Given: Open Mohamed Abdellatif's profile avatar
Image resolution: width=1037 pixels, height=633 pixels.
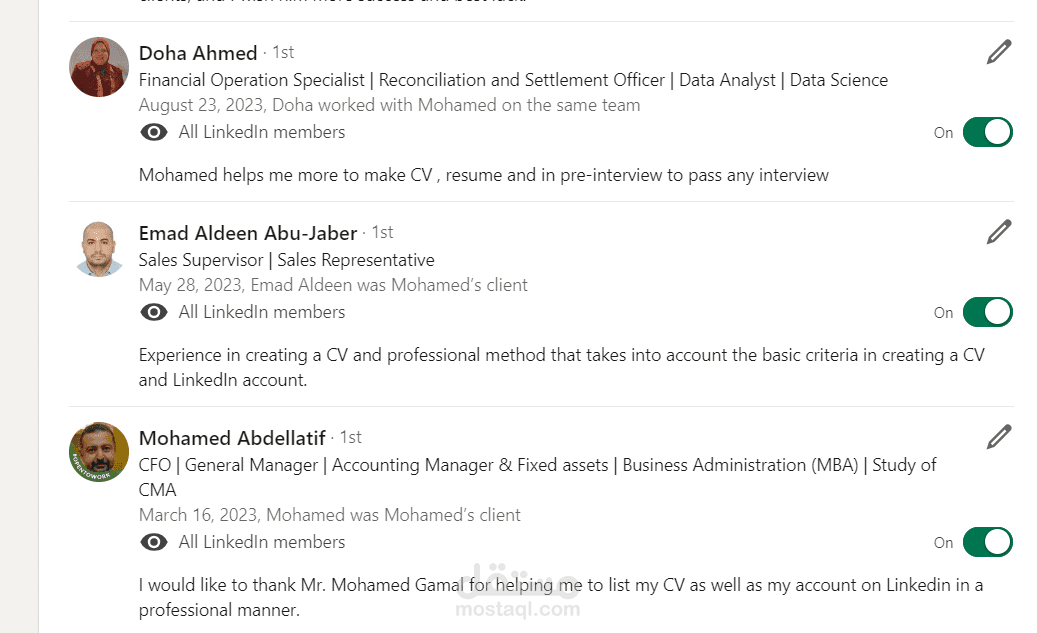Looking at the screenshot, I should (x=99, y=452).
